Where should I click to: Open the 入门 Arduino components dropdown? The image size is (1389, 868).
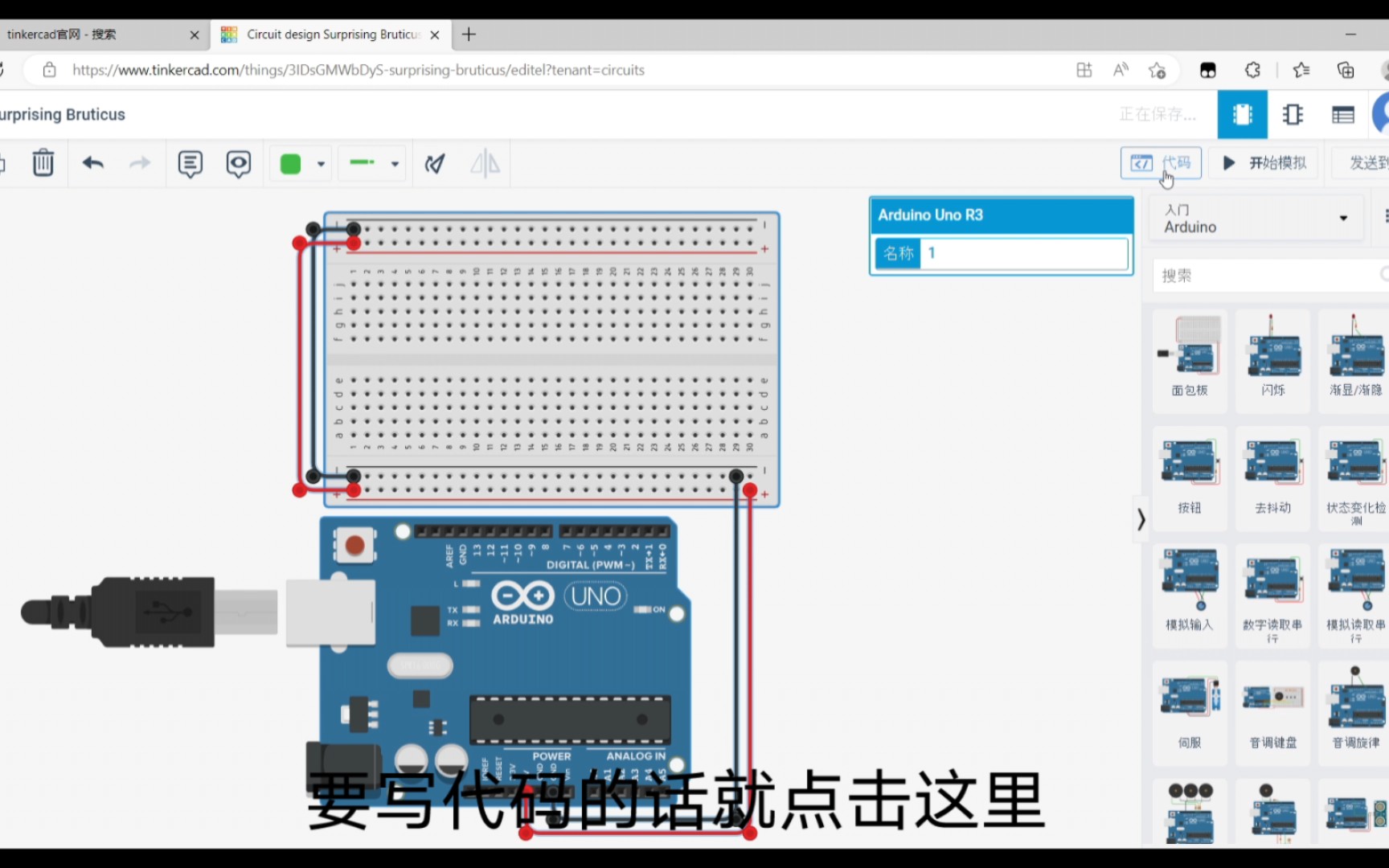[x=1257, y=219]
